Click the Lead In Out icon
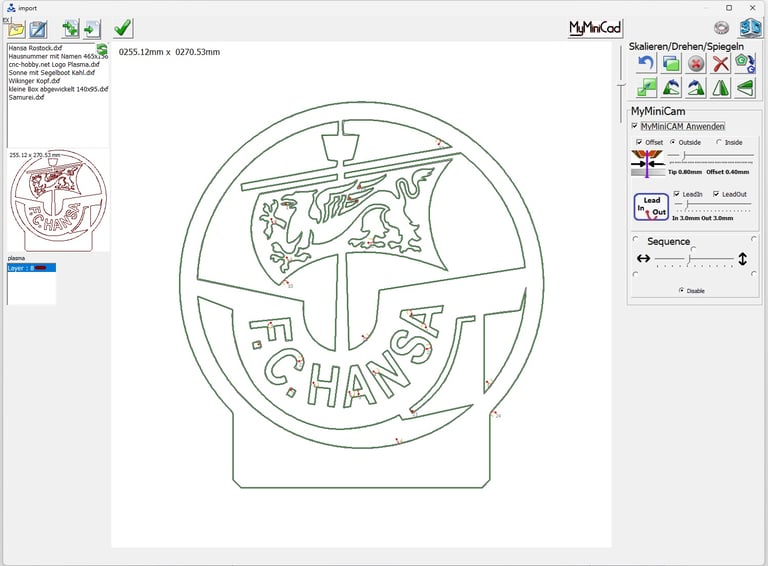768x566 pixels. (651, 207)
